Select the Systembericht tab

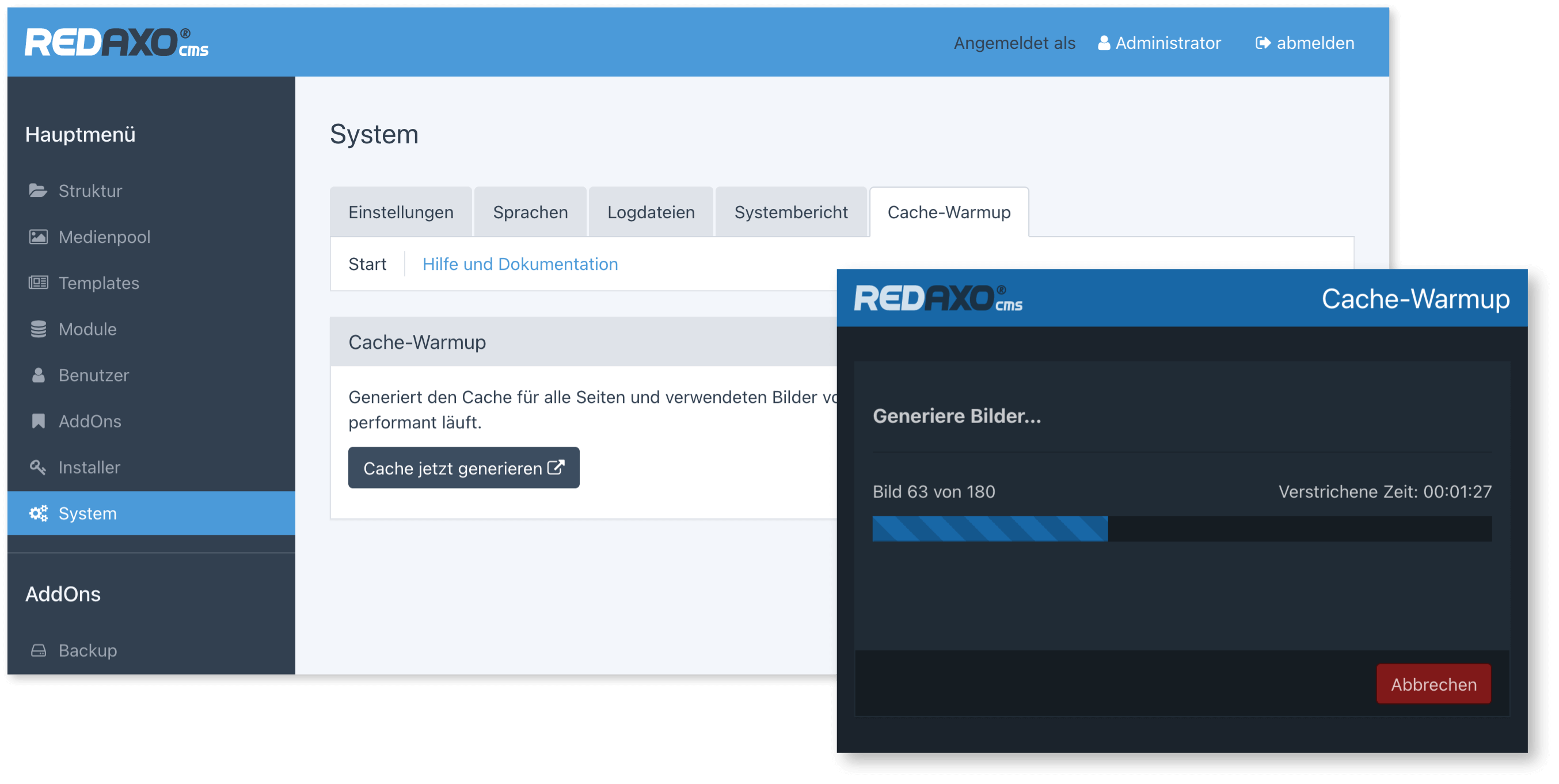[790, 212]
